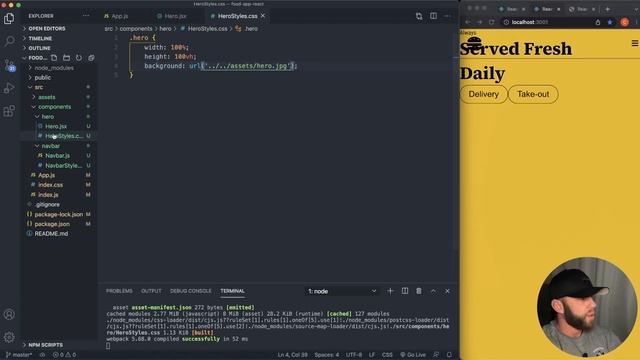
Task: Switch to the Debug Console tab
Action: pos(191,291)
